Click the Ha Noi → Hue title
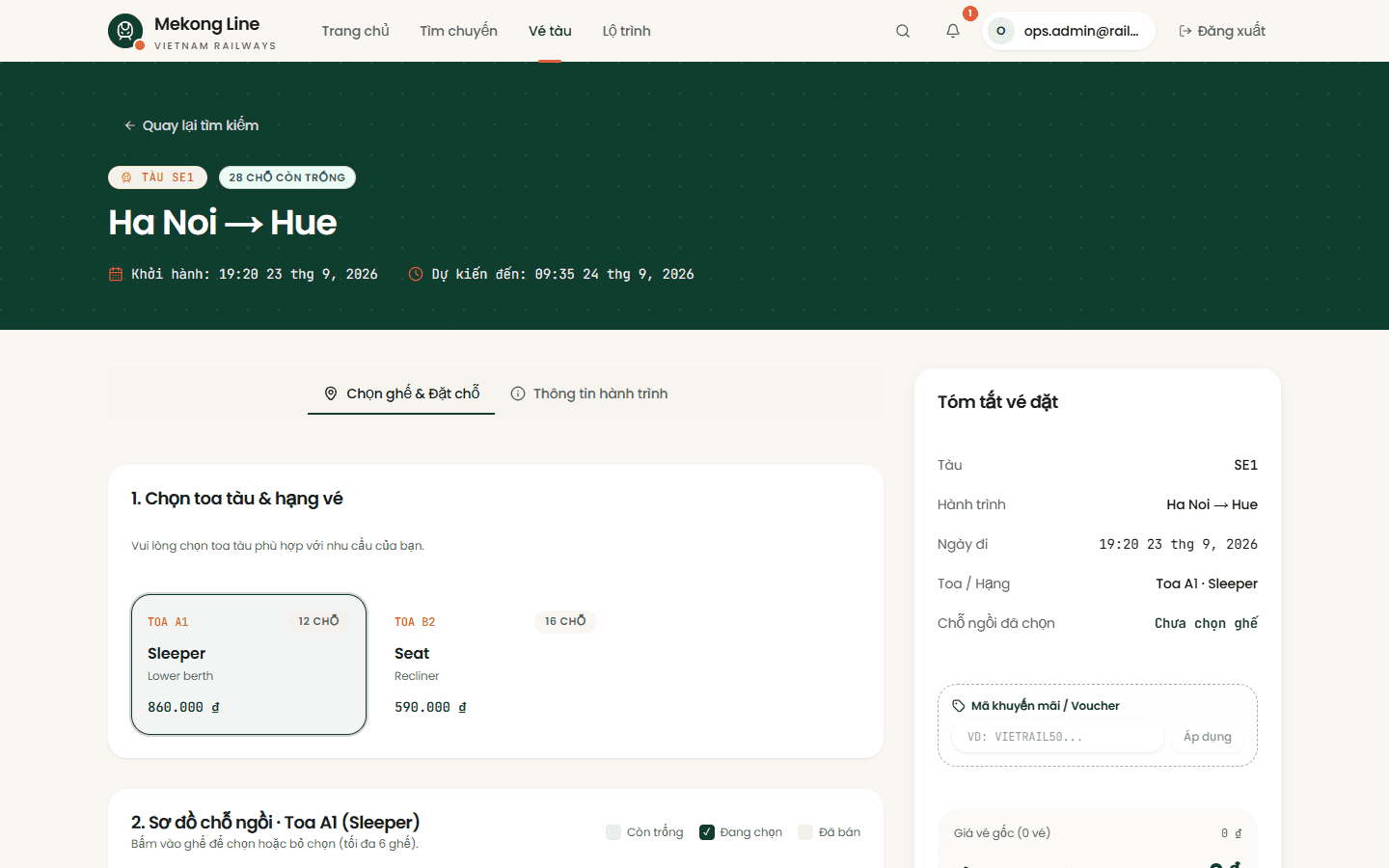Screen dimensions: 1389x868 (x=223, y=223)
